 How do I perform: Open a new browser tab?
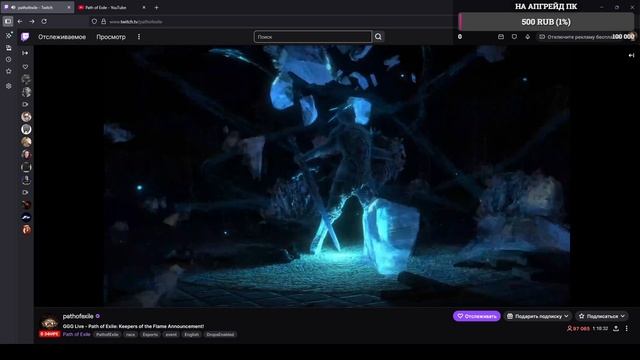[156, 7]
